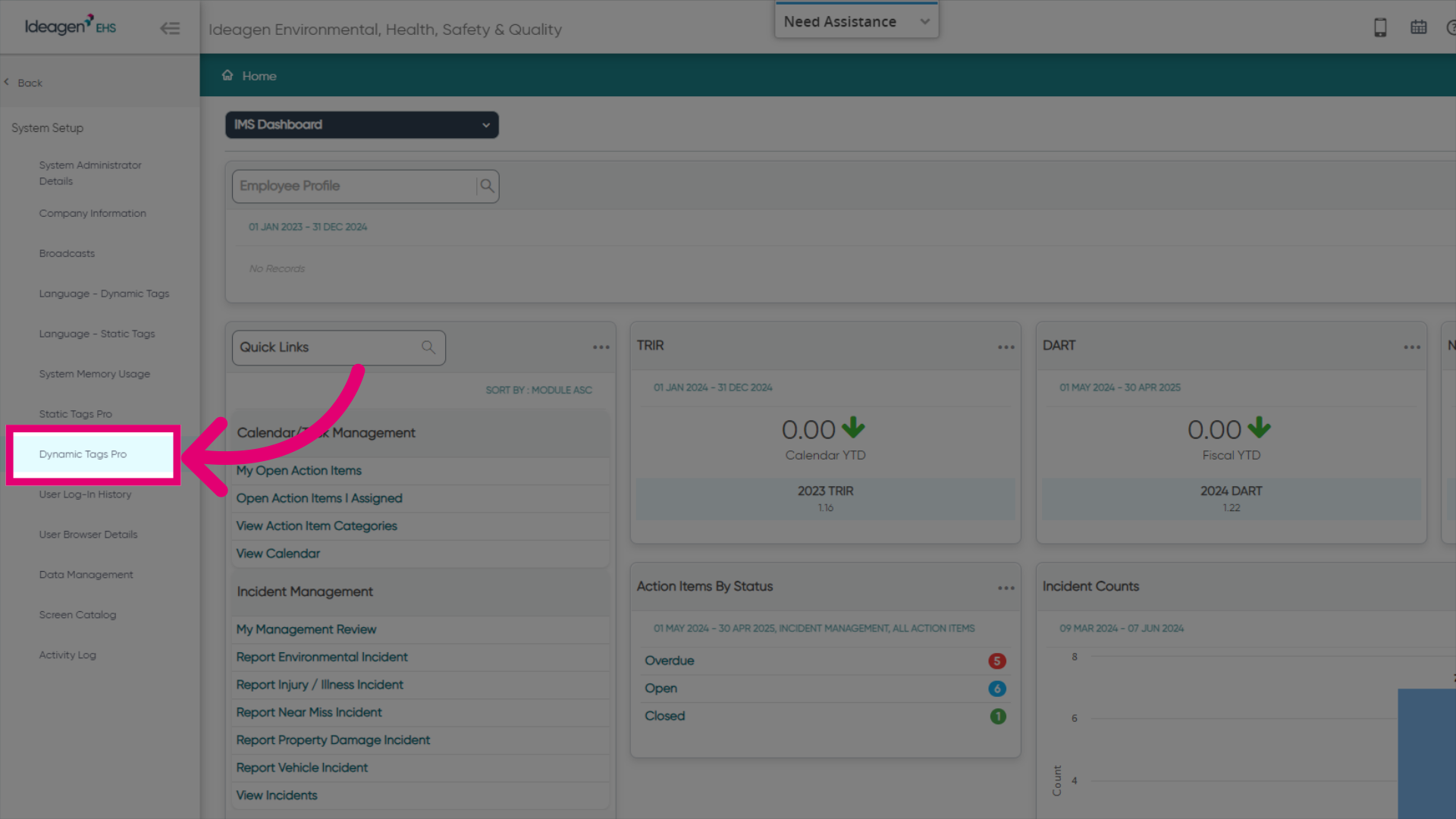Click the red Overdue count badge
This screenshot has width=1456, height=819.
[997, 661]
